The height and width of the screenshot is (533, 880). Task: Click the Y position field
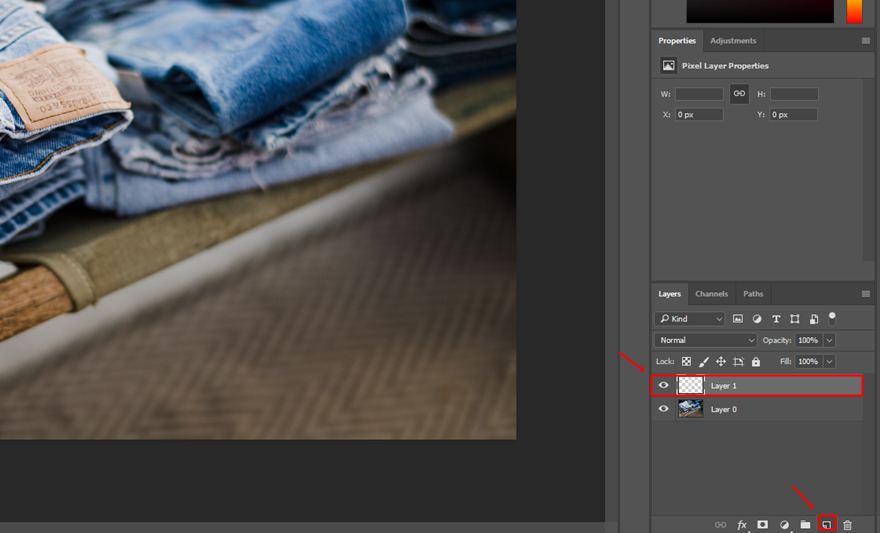coord(794,114)
